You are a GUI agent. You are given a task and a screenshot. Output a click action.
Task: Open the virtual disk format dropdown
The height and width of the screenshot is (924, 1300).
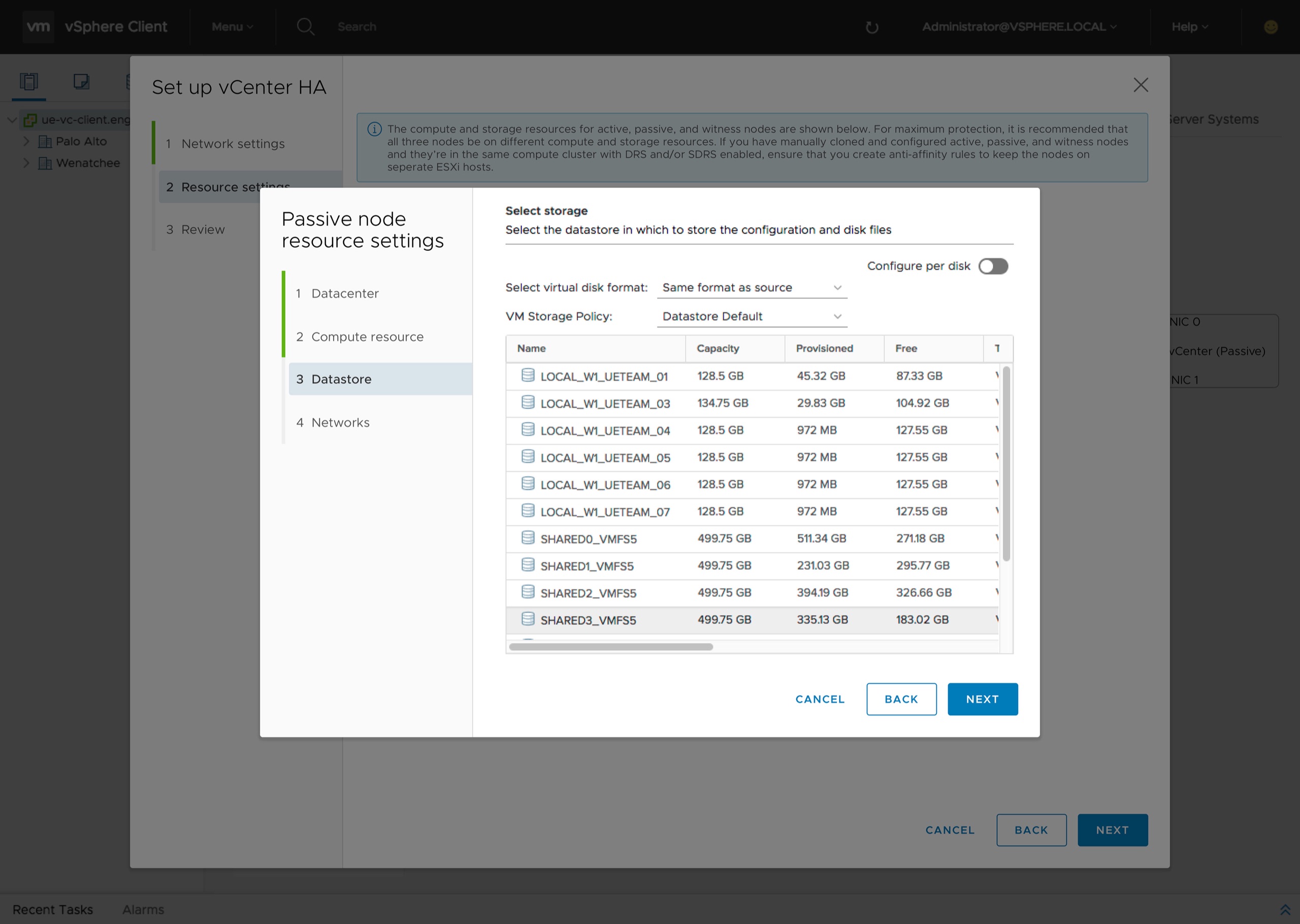pyautogui.click(x=752, y=288)
